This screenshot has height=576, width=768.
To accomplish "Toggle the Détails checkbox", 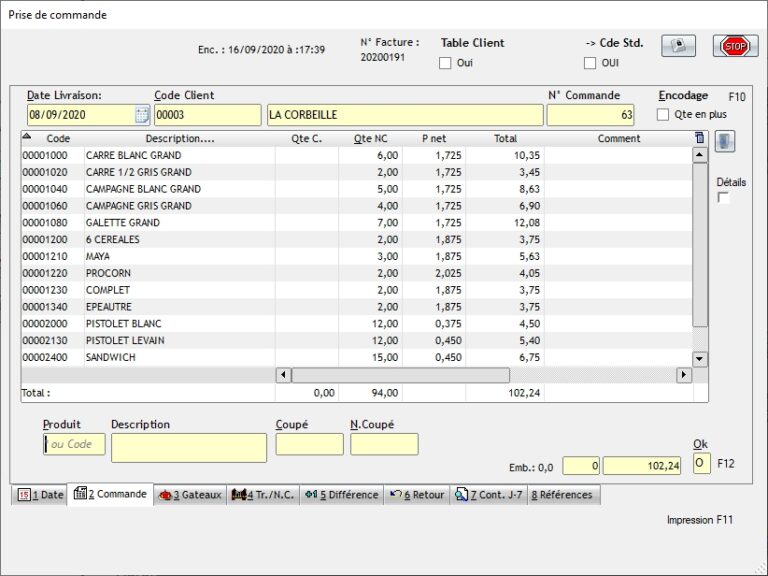I will click(724, 198).
